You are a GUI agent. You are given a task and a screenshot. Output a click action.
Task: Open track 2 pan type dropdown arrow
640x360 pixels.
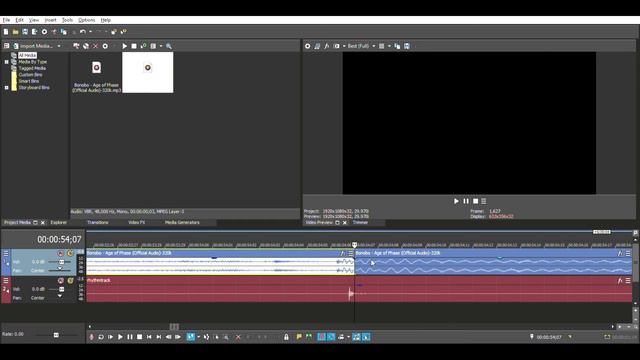(x=60, y=296)
